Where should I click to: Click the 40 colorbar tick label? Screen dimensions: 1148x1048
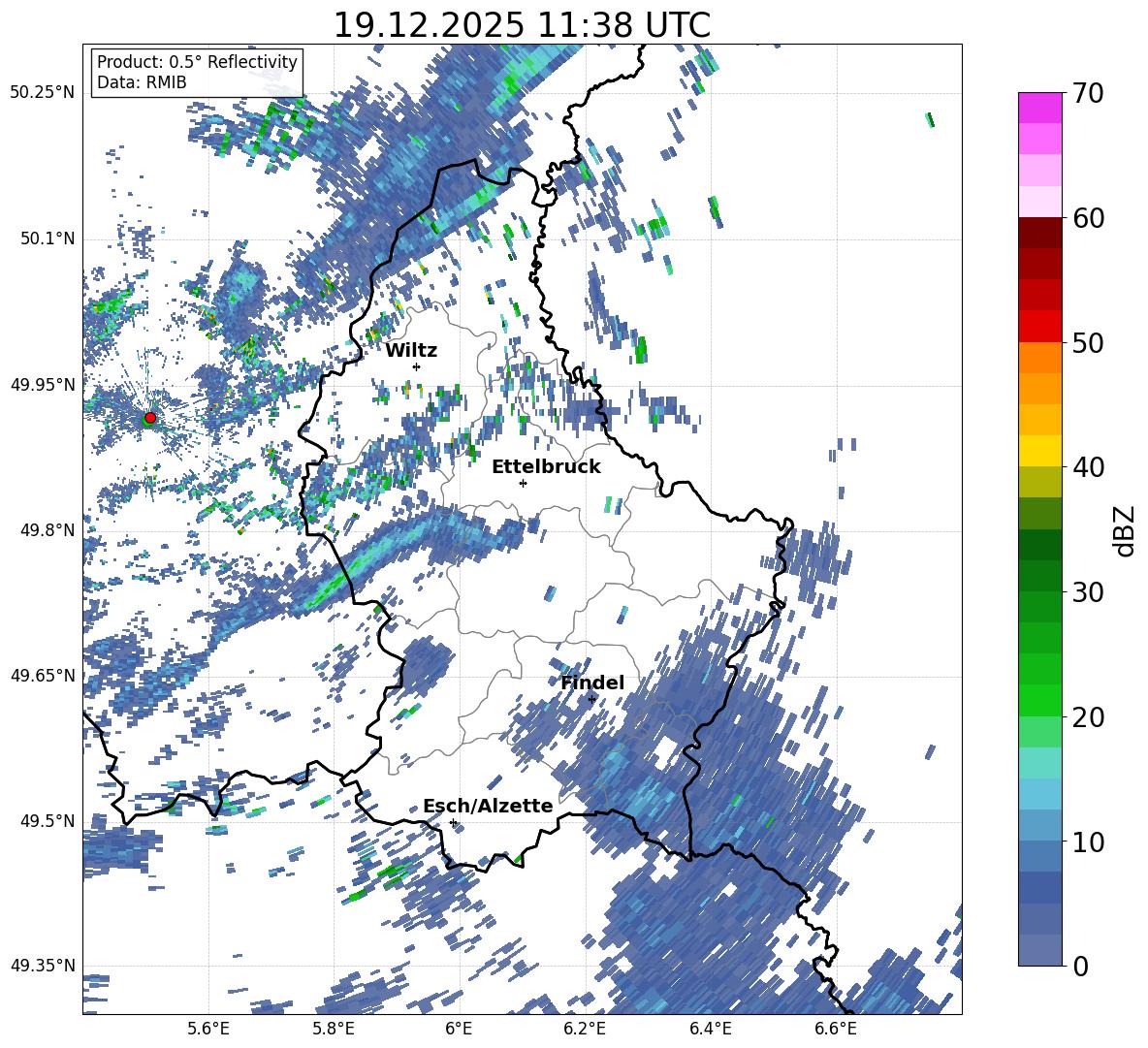[x=1088, y=467]
